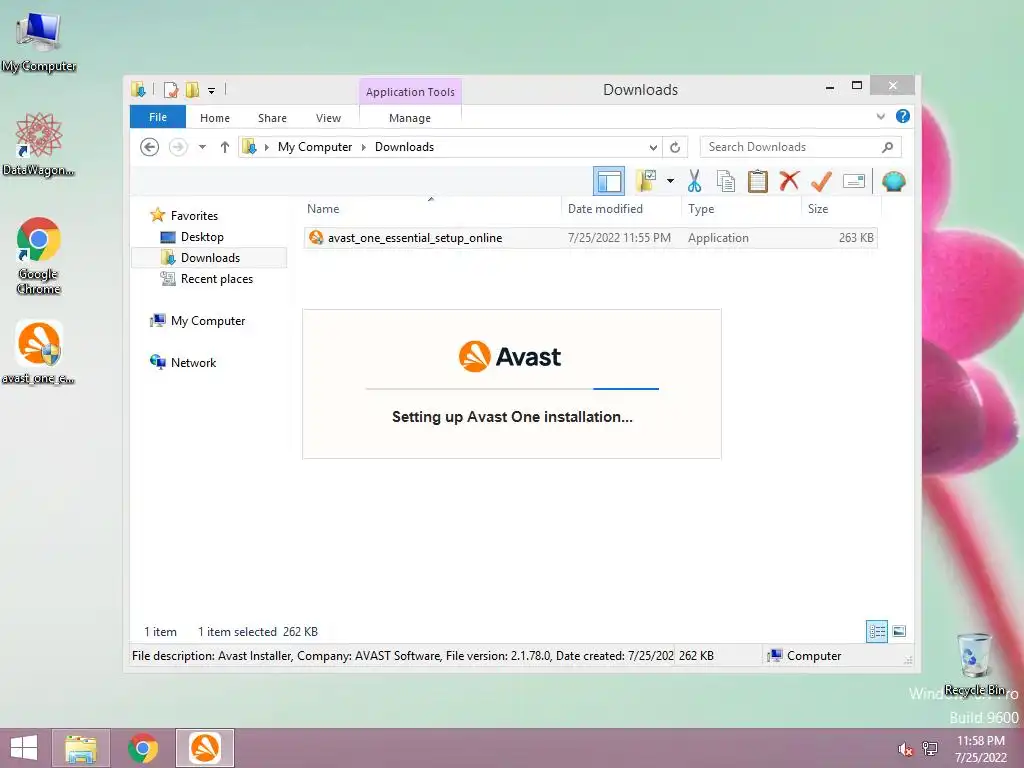Sort by Size column header
The width and height of the screenshot is (1024, 768).
[841, 209]
